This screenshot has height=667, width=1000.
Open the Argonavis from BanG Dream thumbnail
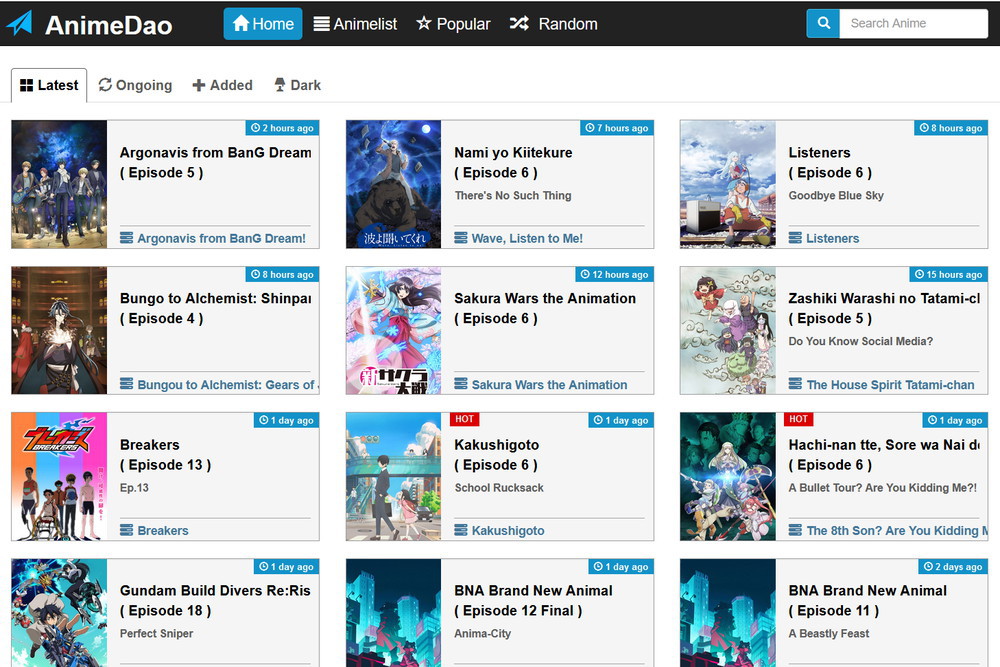coord(59,184)
